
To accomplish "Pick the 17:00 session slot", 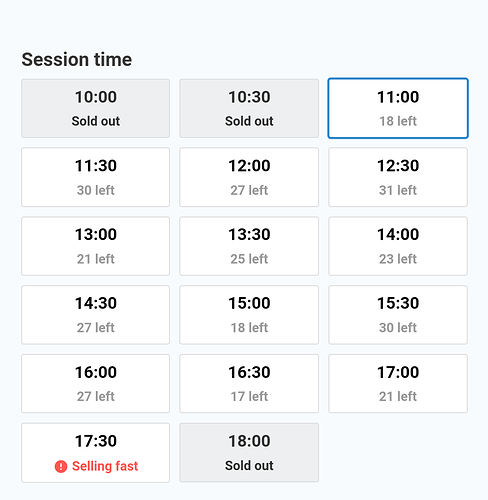I will tap(398, 384).
